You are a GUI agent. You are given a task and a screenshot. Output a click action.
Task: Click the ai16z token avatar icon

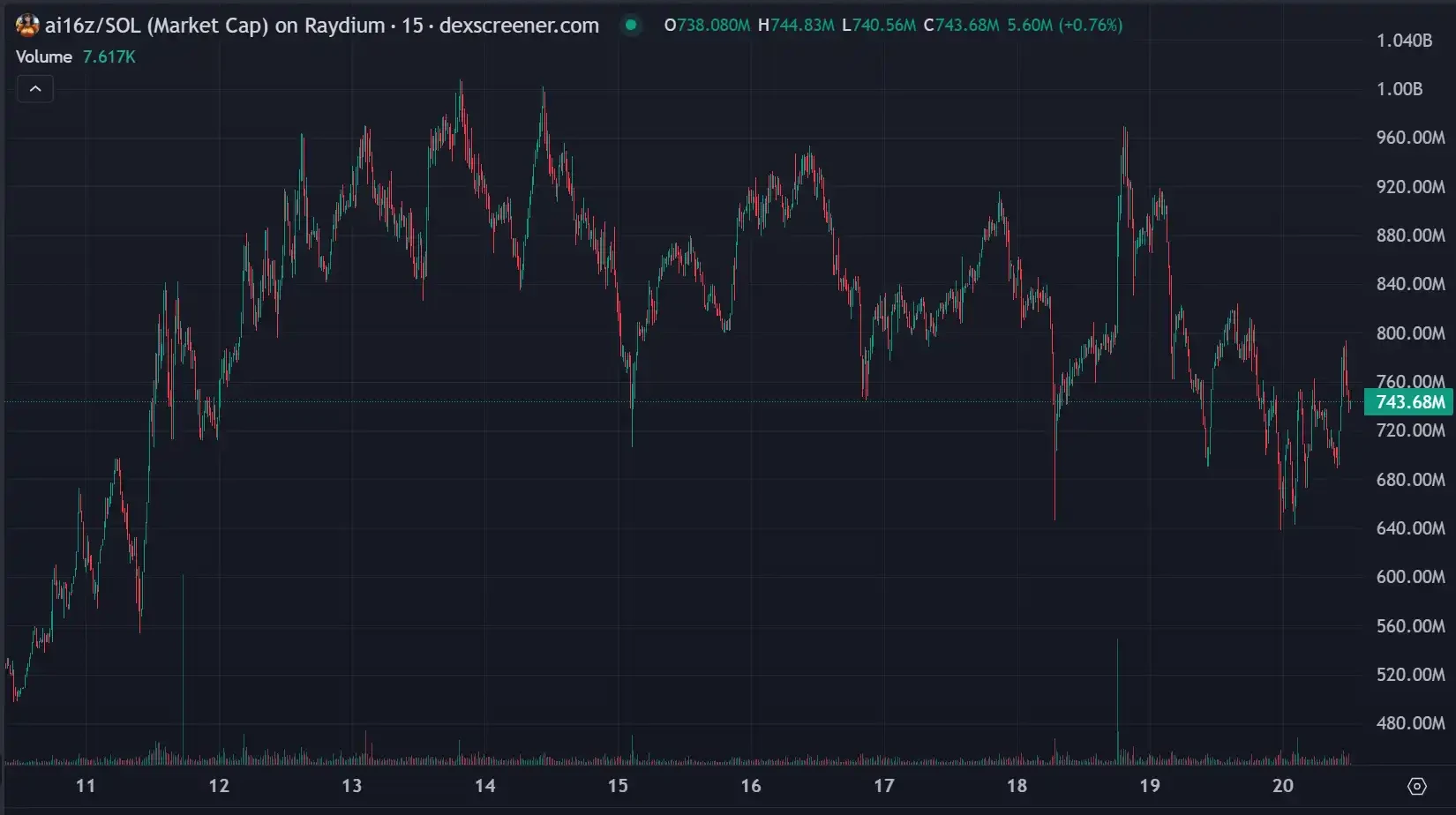click(27, 26)
